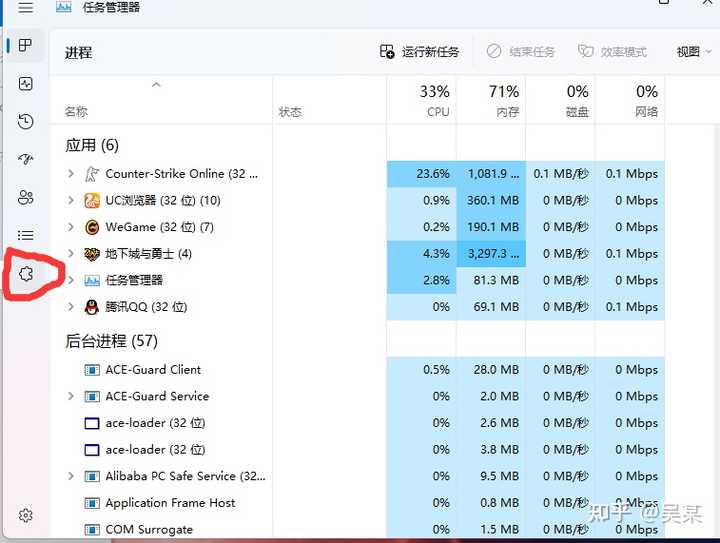Click the WeGame app icon
720x543 pixels.
click(92, 227)
